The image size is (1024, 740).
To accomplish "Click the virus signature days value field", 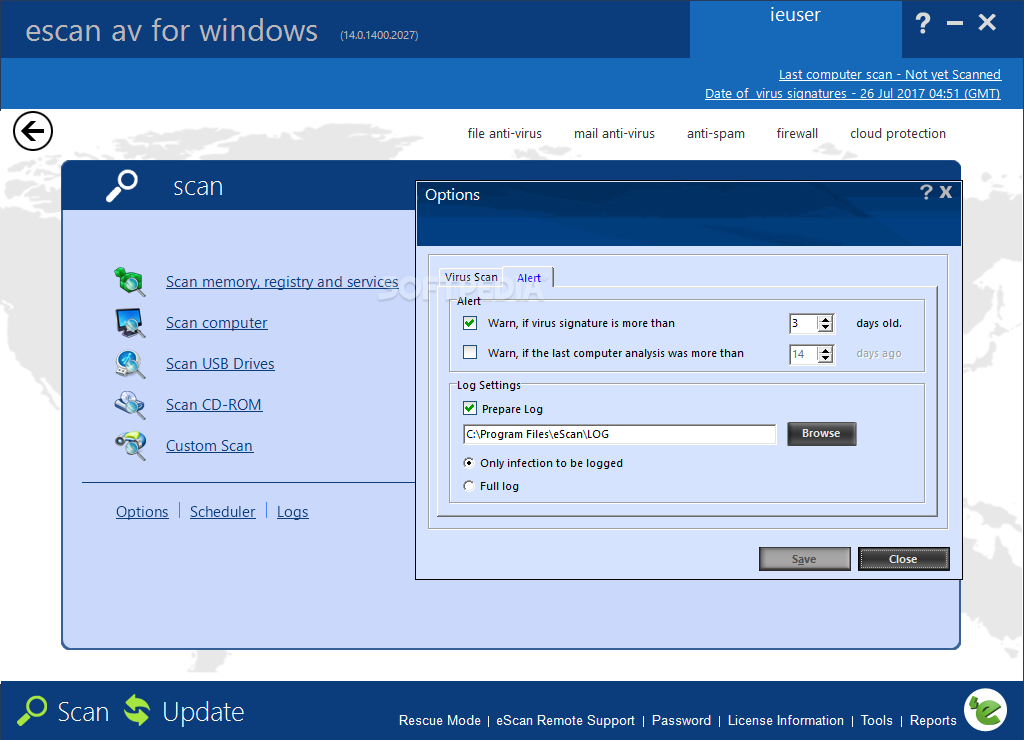I will click(x=803, y=323).
